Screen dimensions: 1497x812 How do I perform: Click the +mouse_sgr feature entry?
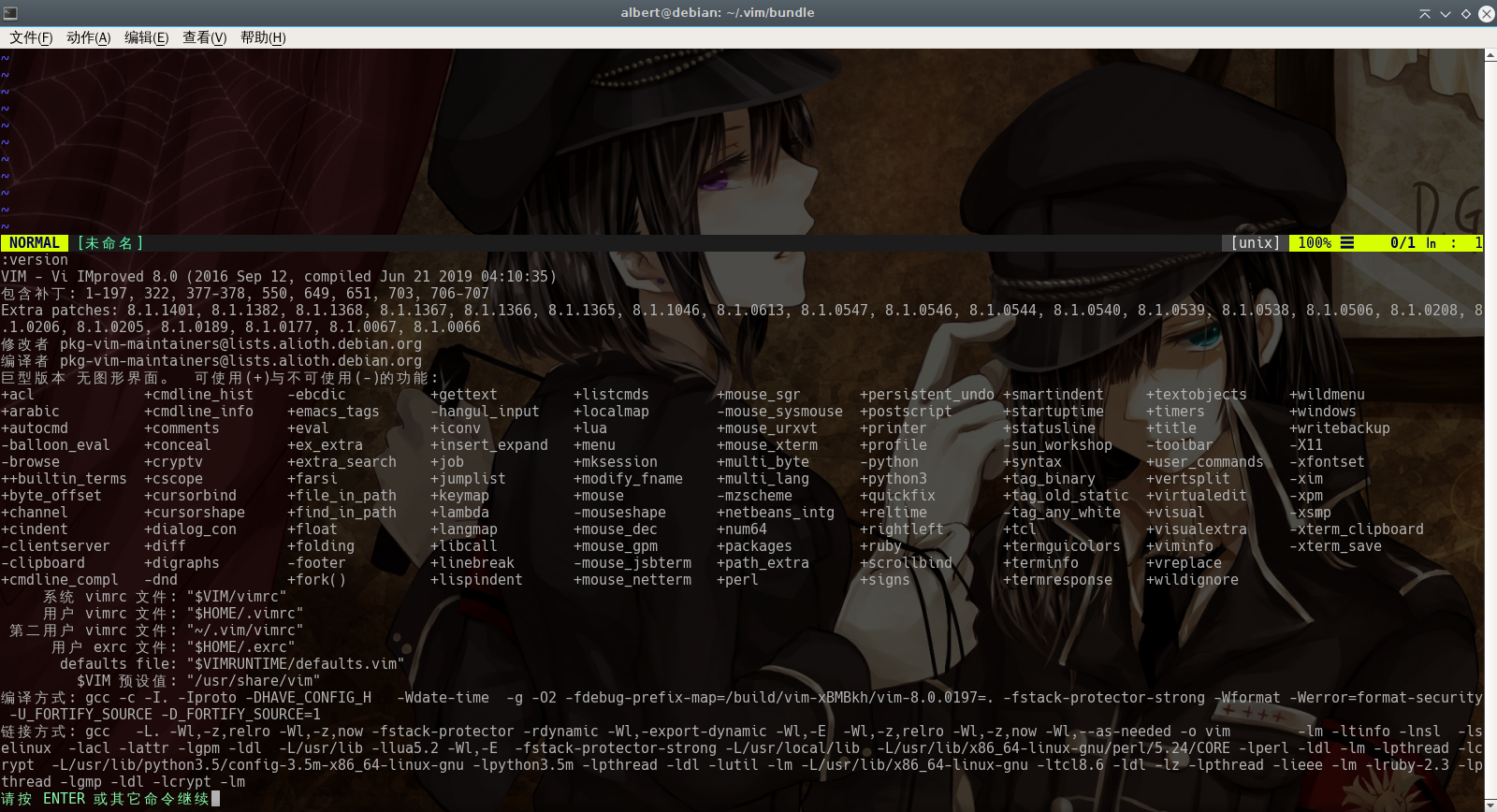tap(759, 395)
